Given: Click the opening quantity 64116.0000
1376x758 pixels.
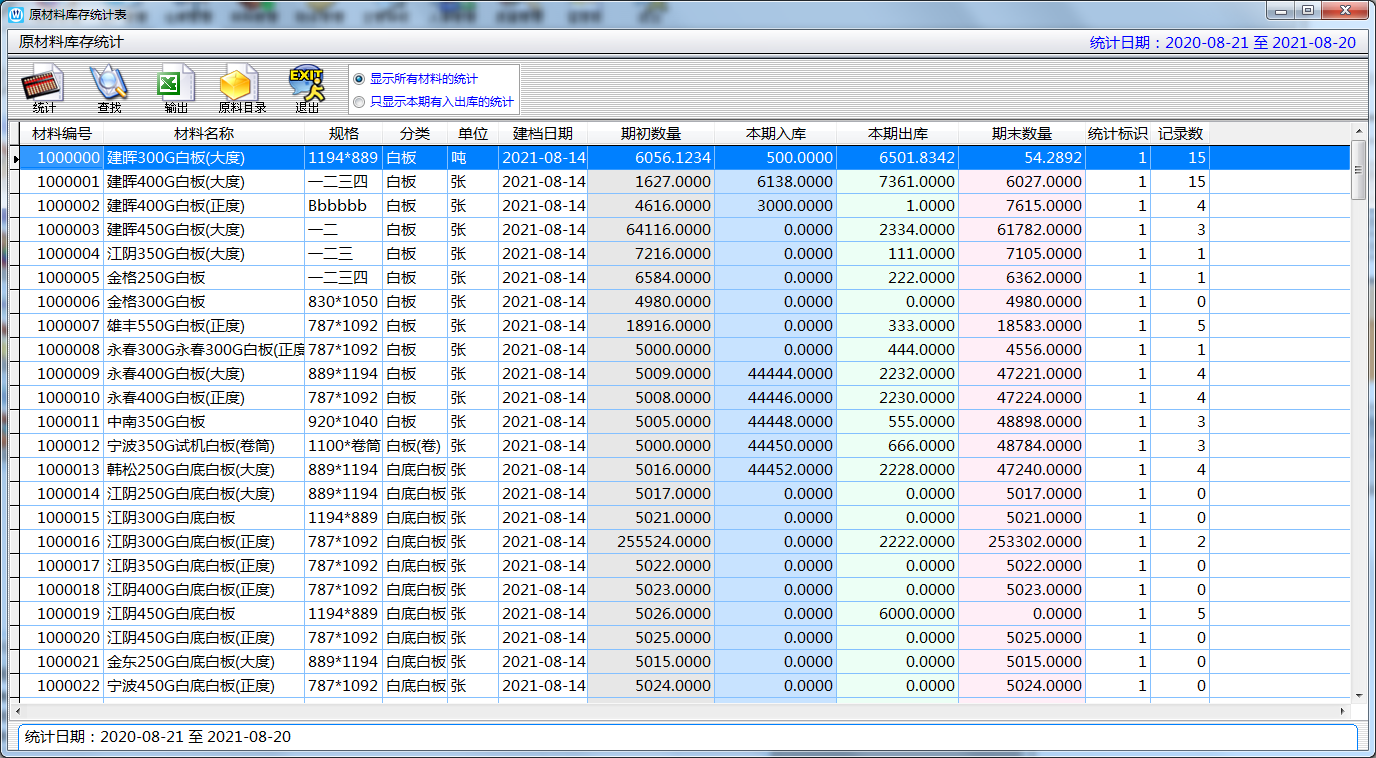Looking at the screenshot, I should coord(651,230).
